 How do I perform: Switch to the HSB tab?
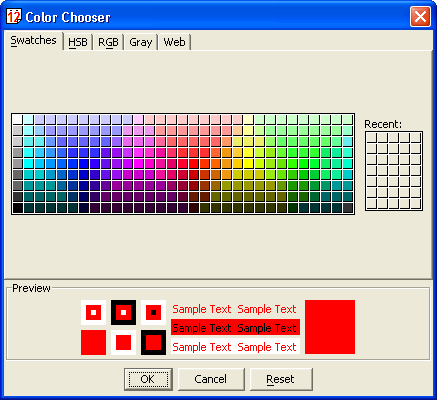coord(78,42)
